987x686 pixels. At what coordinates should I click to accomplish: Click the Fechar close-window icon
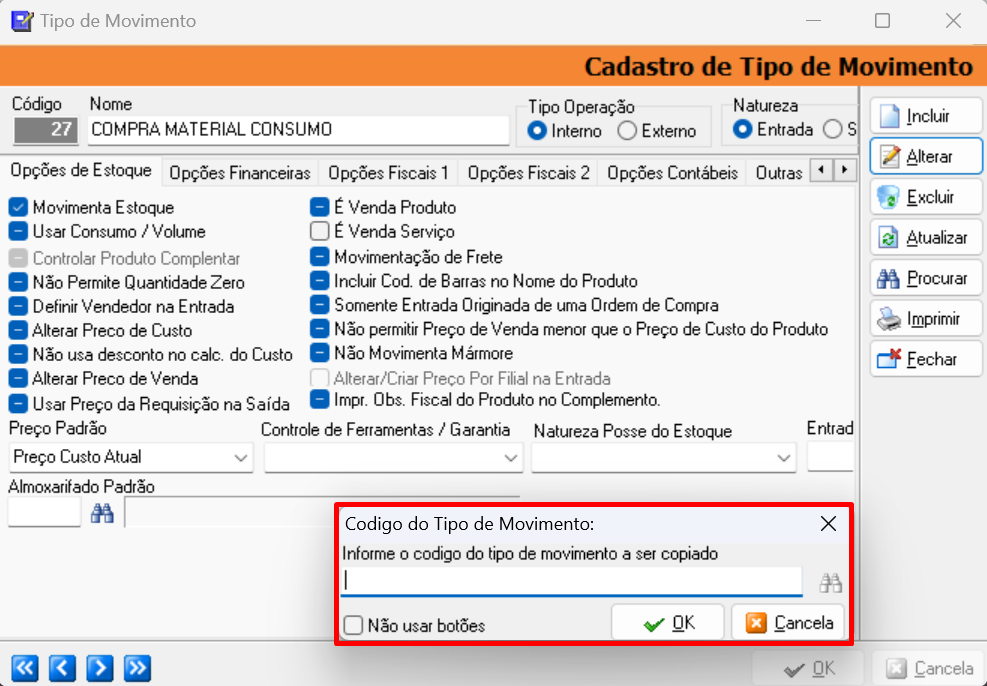[889, 359]
